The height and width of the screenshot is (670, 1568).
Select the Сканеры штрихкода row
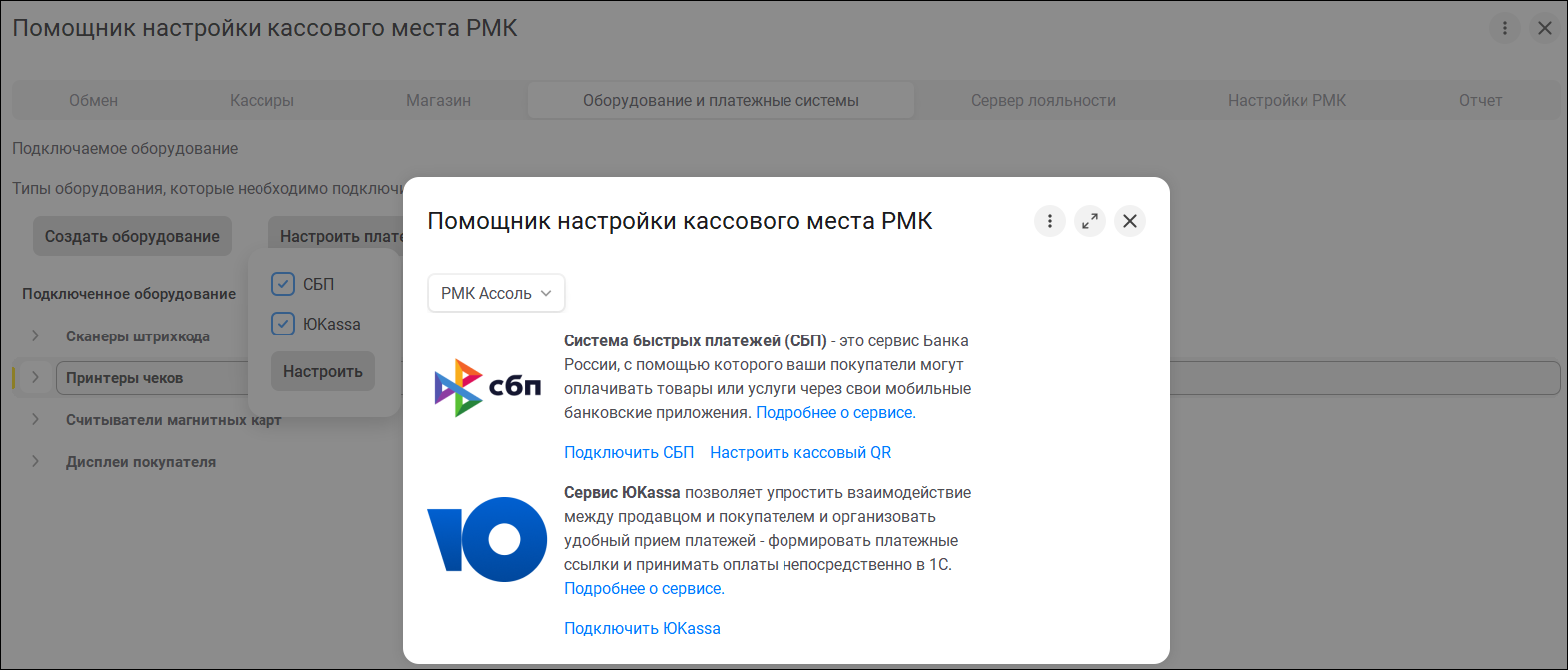(138, 336)
